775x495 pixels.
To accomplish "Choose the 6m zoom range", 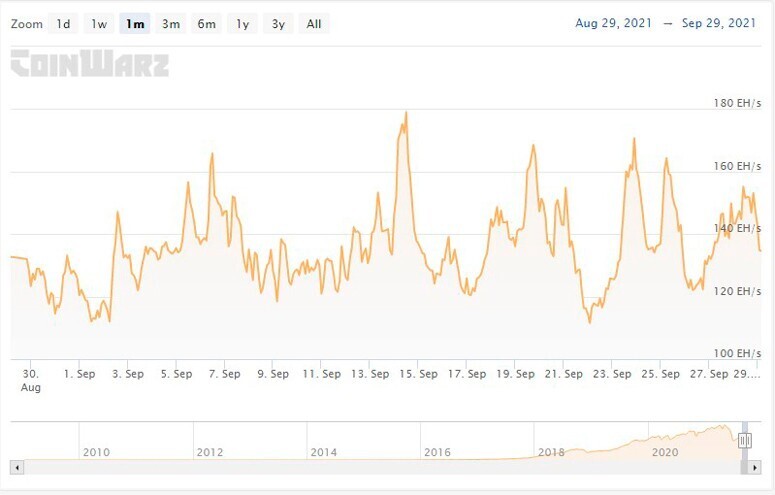I will tap(206, 24).
